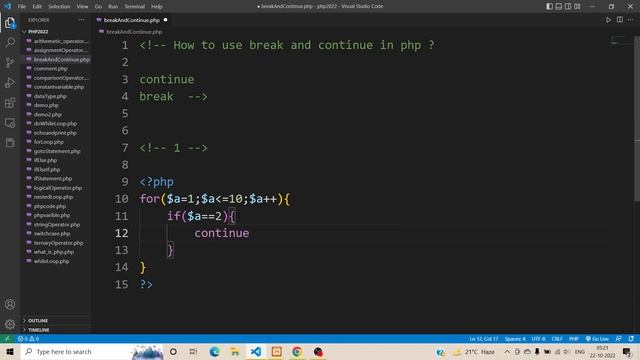
Task: Open the Run and Debug view
Action: tap(10, 82)
